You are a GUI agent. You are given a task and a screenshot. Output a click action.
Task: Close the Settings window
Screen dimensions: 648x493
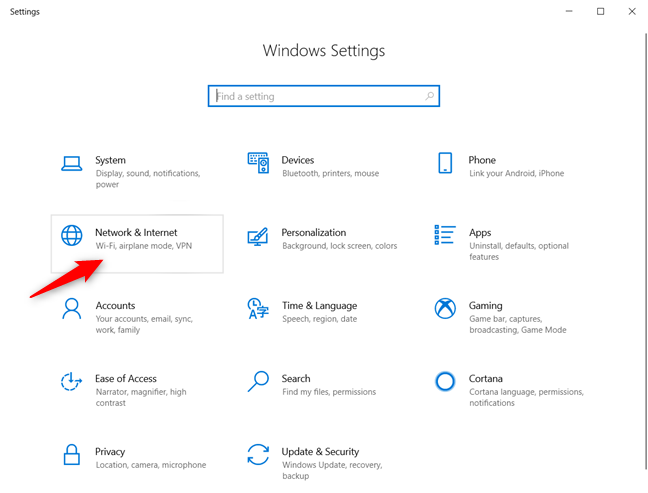632,11
